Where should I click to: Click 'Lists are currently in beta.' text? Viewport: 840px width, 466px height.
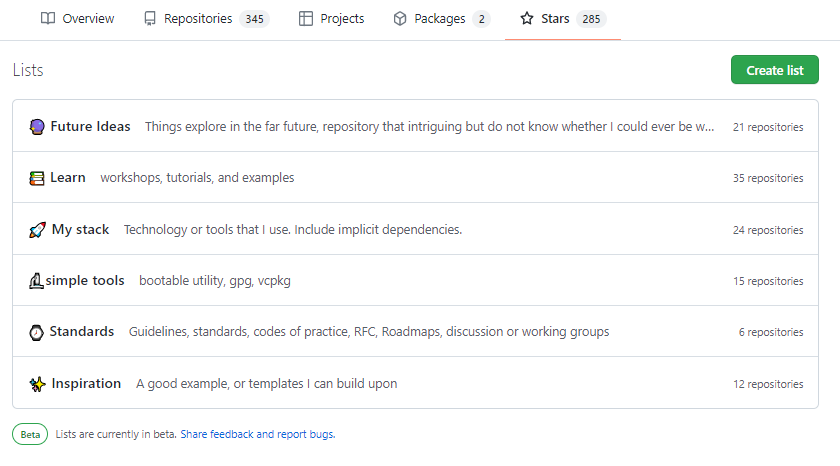(116, 434)
